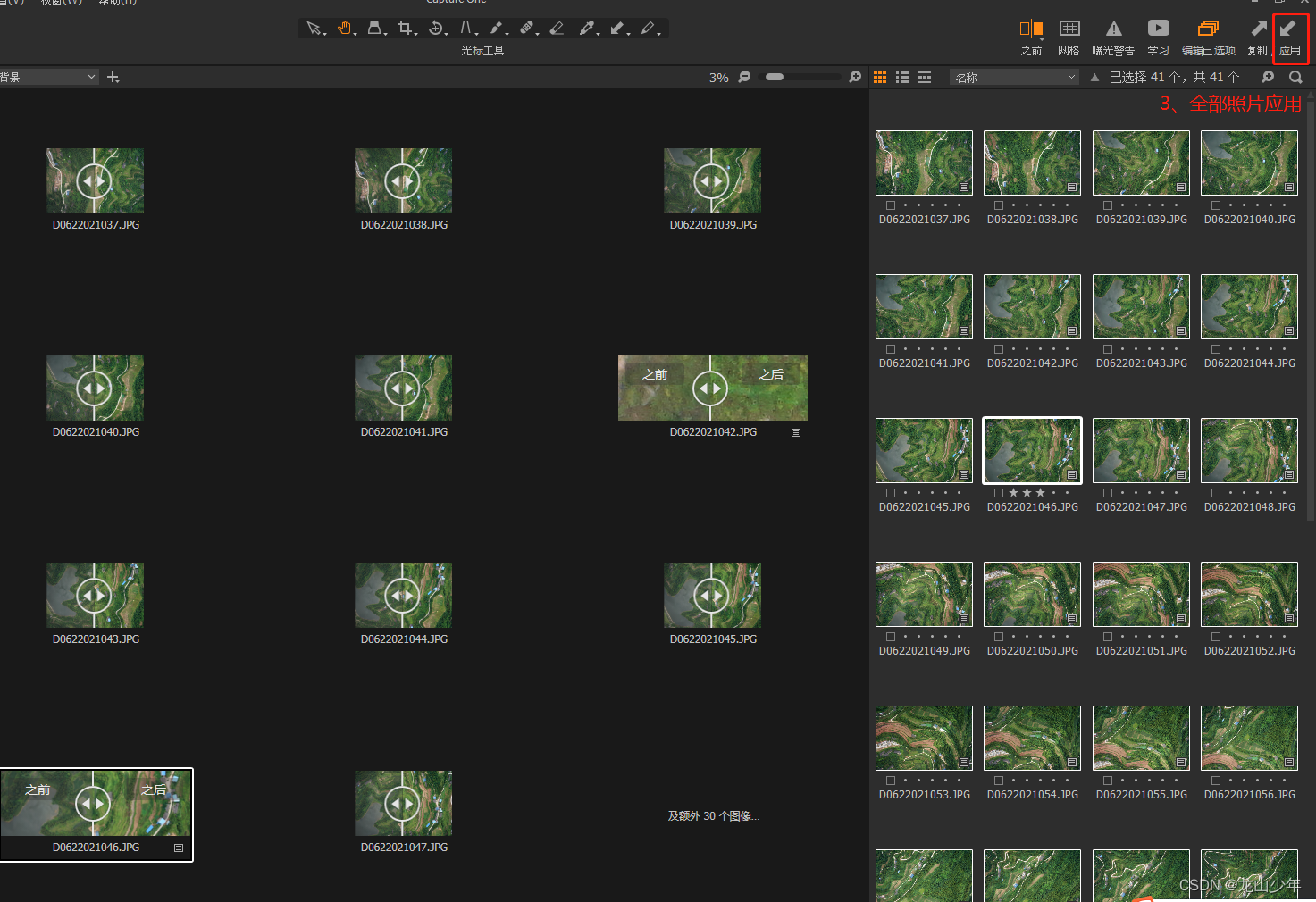The image size is (1316, 902).
Task: Click the 3% zoom level value
Action: coord(719,78)
